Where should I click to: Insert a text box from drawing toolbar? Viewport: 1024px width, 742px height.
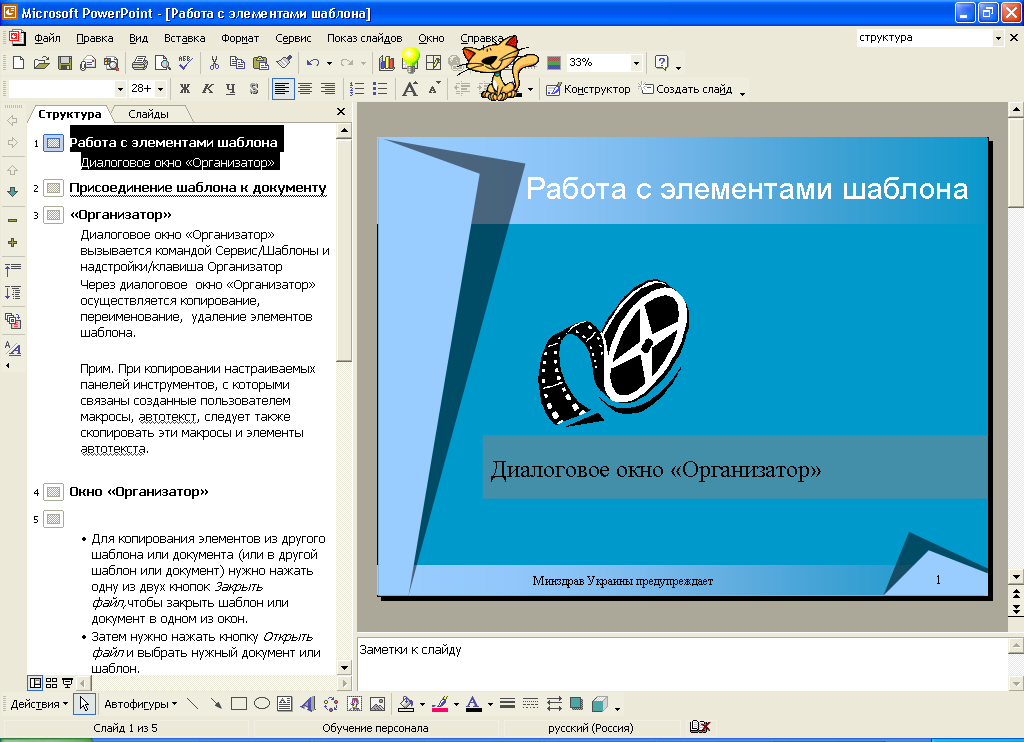[285, 703]
